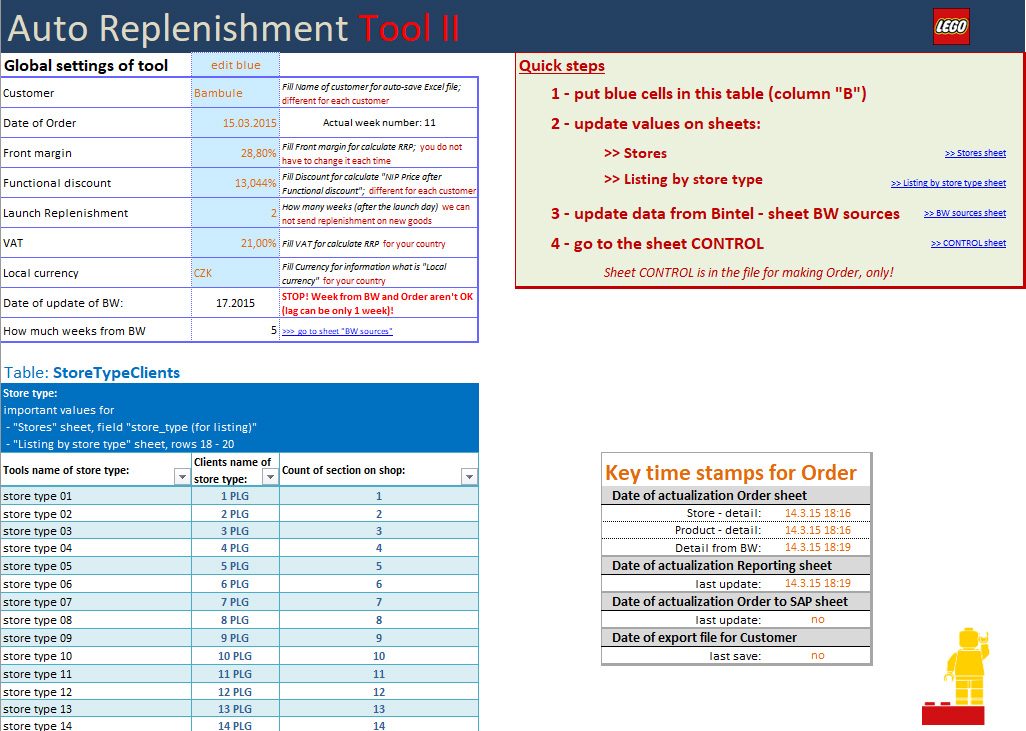Select the store type 13 row label
Image resolution: width=1026 pixels, height=731 pixels.
(x=37, y=709)
